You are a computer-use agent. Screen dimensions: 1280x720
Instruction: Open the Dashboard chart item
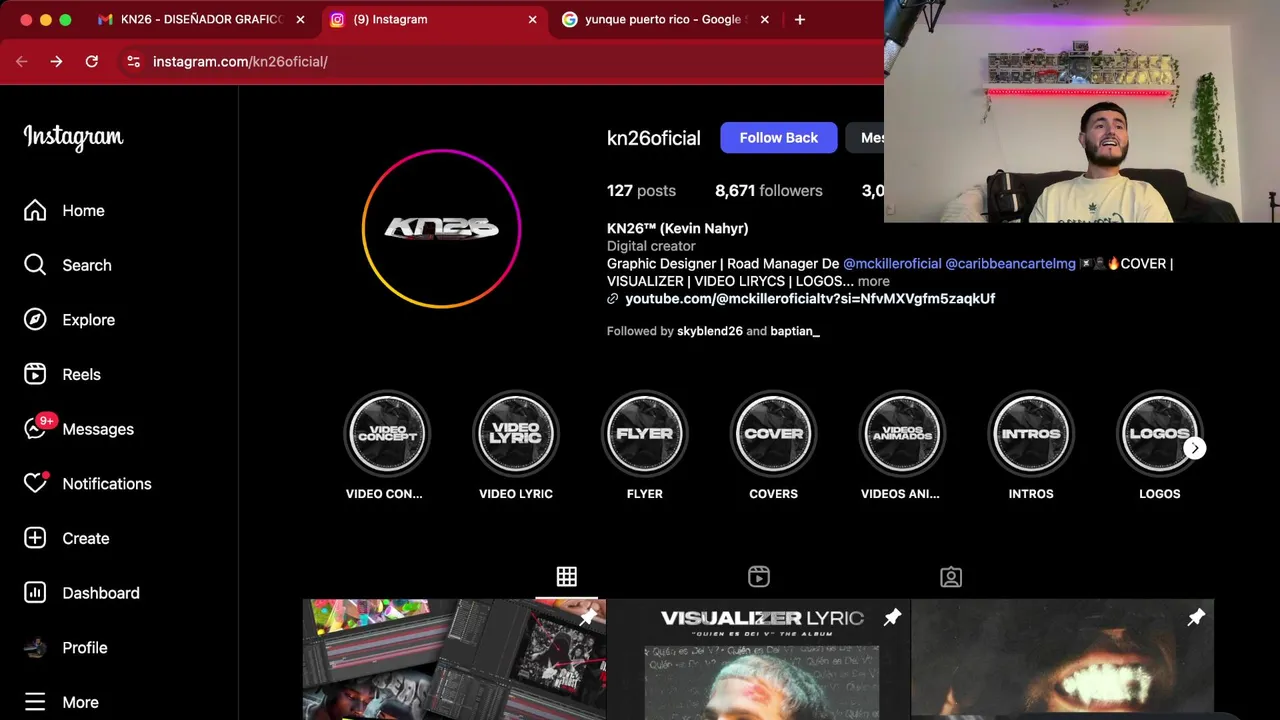(81, 593)
